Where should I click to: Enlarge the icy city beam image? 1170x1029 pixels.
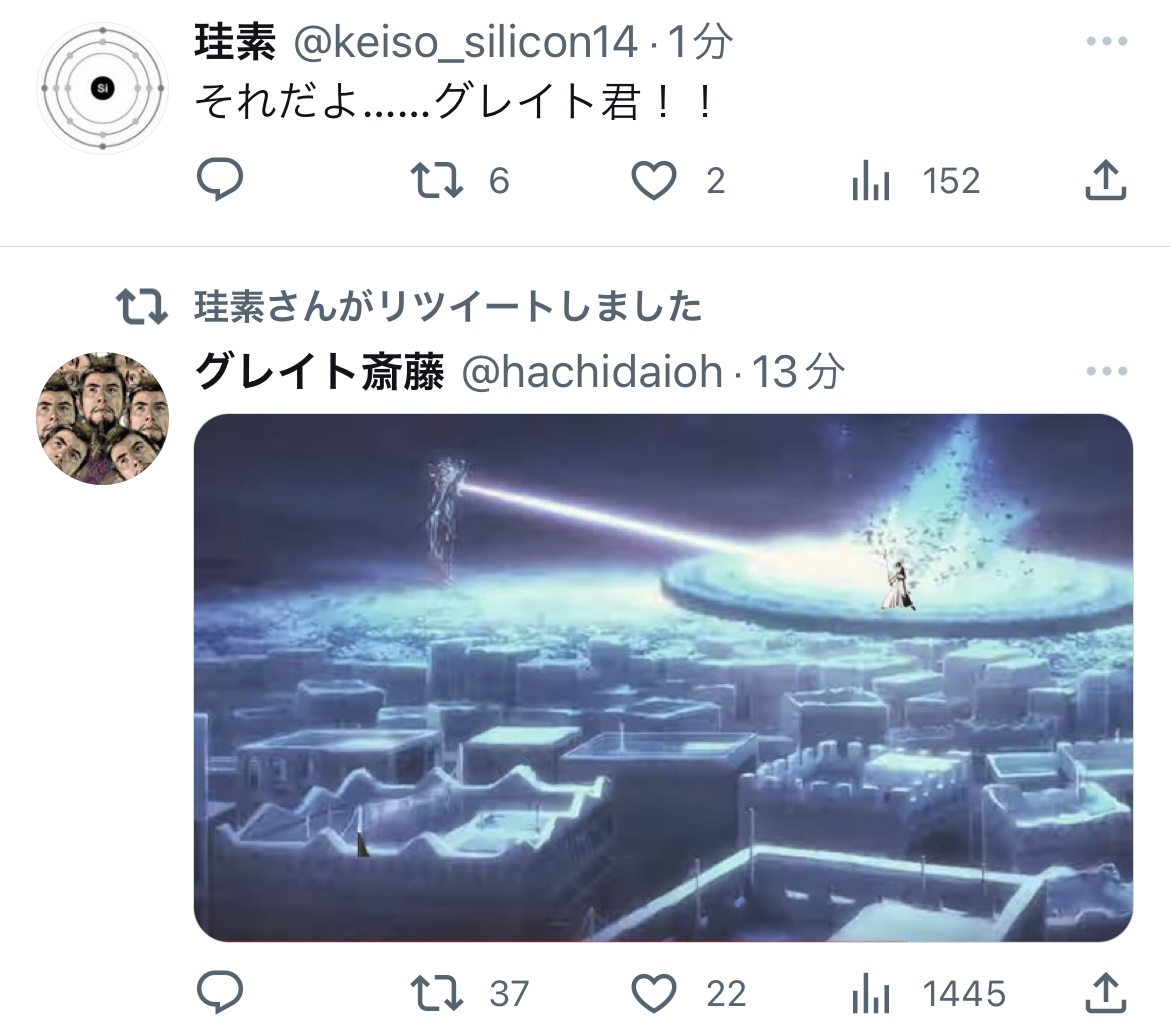point(663,678)
